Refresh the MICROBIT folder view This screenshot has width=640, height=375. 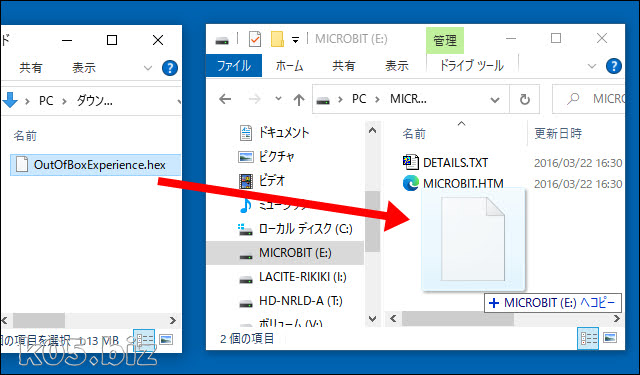[525, 99]
